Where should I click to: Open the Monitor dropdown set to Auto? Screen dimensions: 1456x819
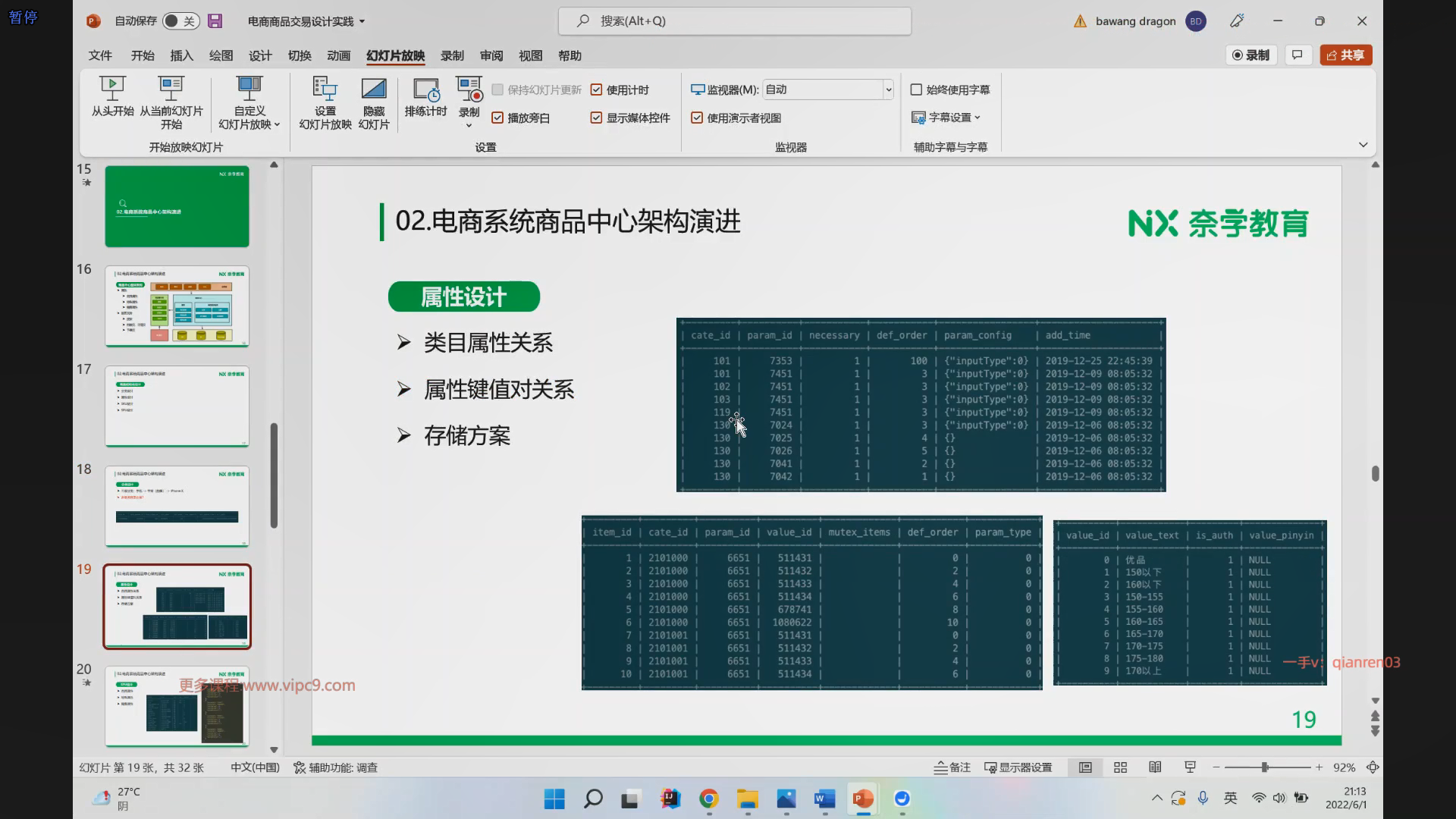(888, 89)
